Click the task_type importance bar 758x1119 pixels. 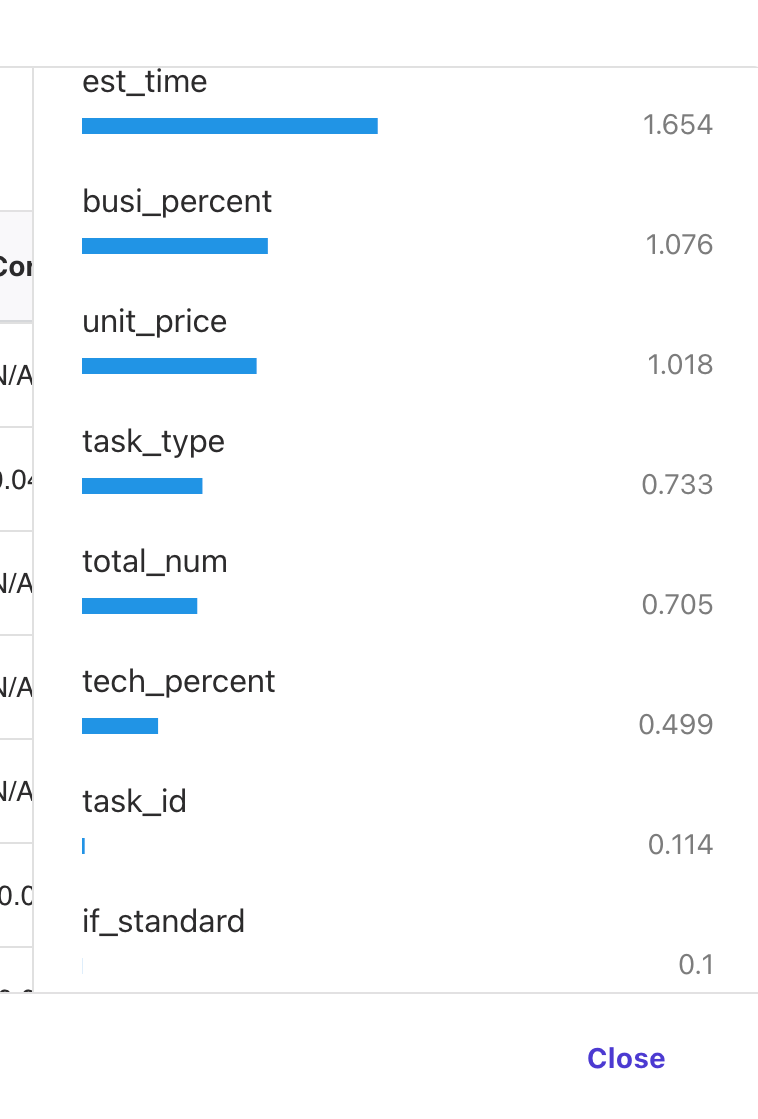pos(142,486)
